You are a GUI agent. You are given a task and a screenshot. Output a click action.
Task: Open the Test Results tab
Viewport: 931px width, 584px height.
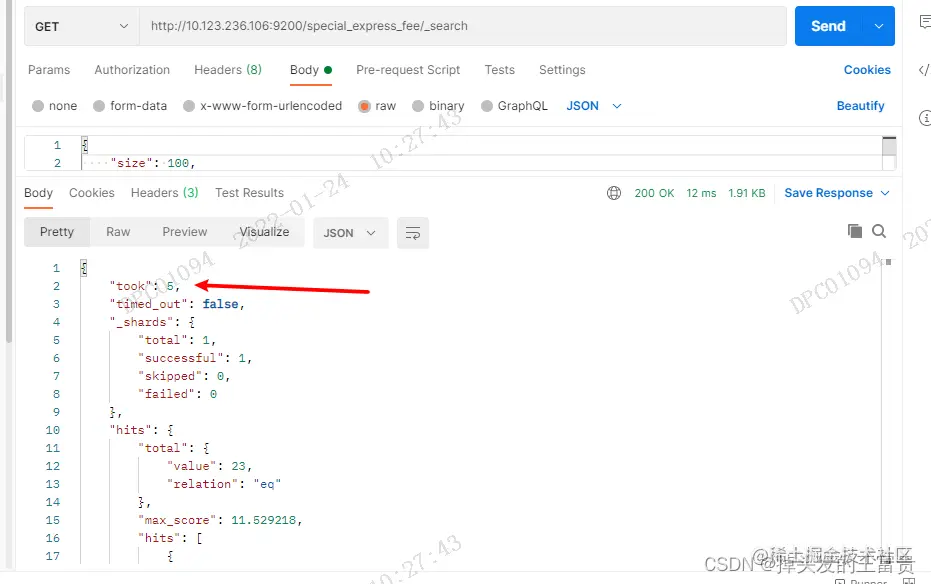tap(249, 193)
